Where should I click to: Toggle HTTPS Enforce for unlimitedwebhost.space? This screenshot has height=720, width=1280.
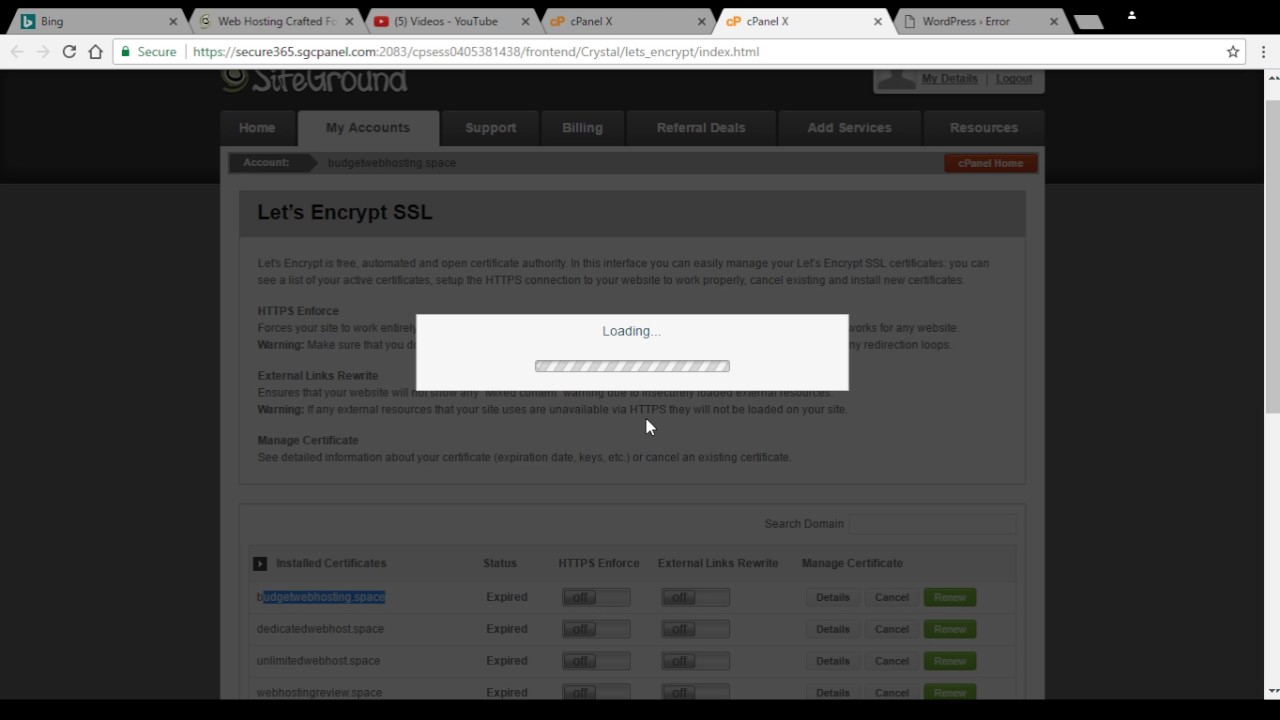596,661
